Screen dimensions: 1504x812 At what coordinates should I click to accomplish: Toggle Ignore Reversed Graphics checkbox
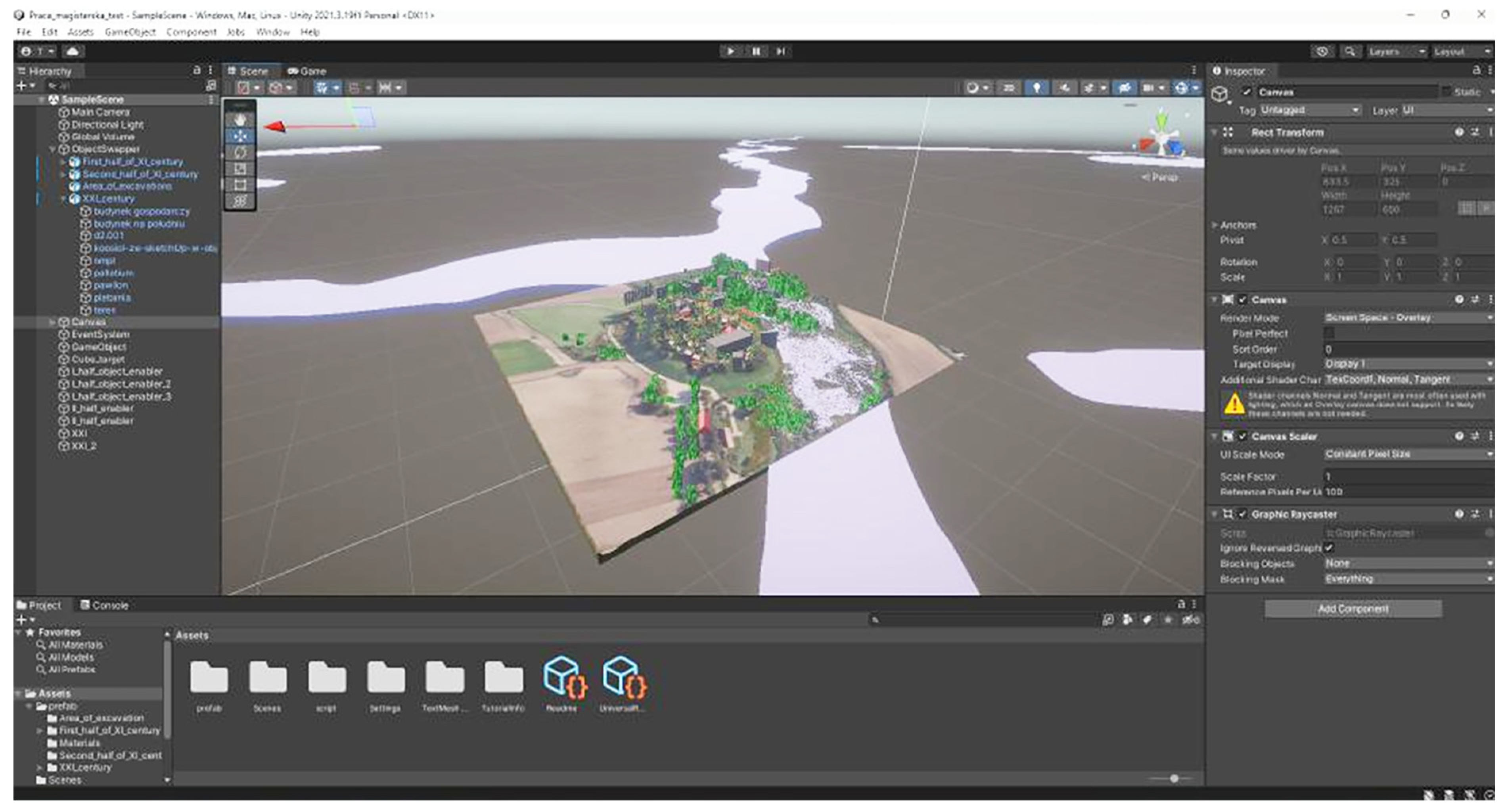[1329, 548]
